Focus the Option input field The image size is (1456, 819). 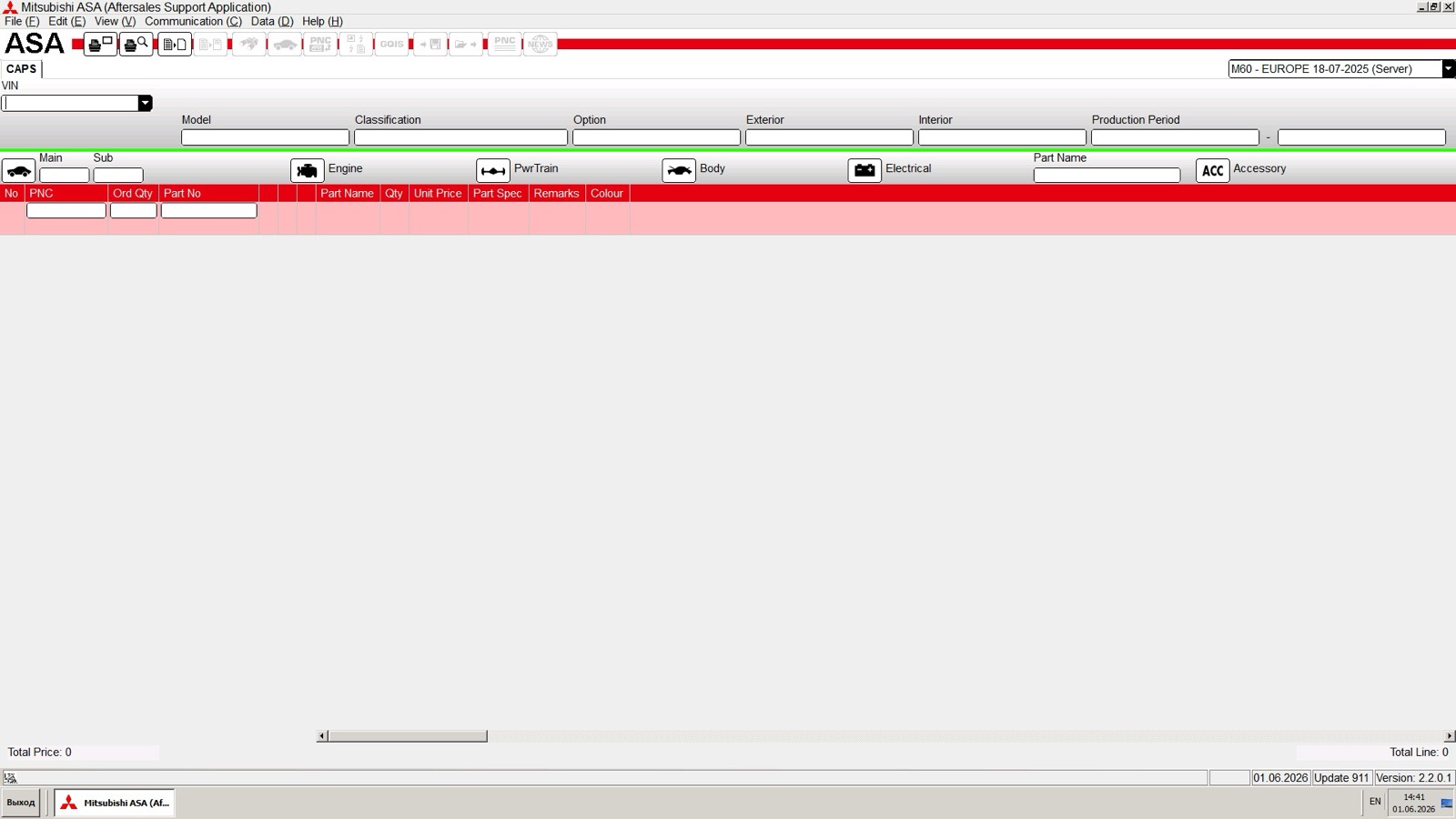(656, 137)
